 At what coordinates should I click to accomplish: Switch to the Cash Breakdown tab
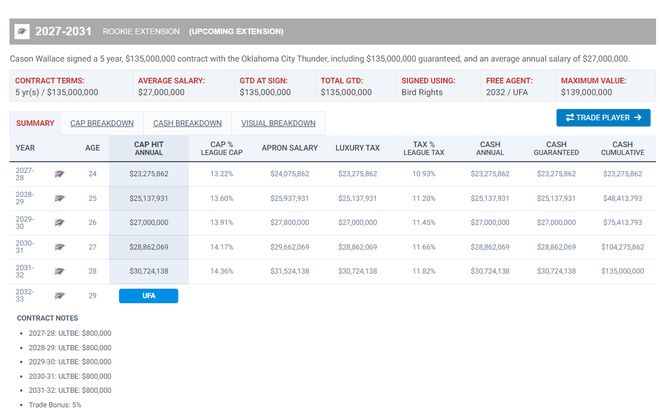(187, 123)
